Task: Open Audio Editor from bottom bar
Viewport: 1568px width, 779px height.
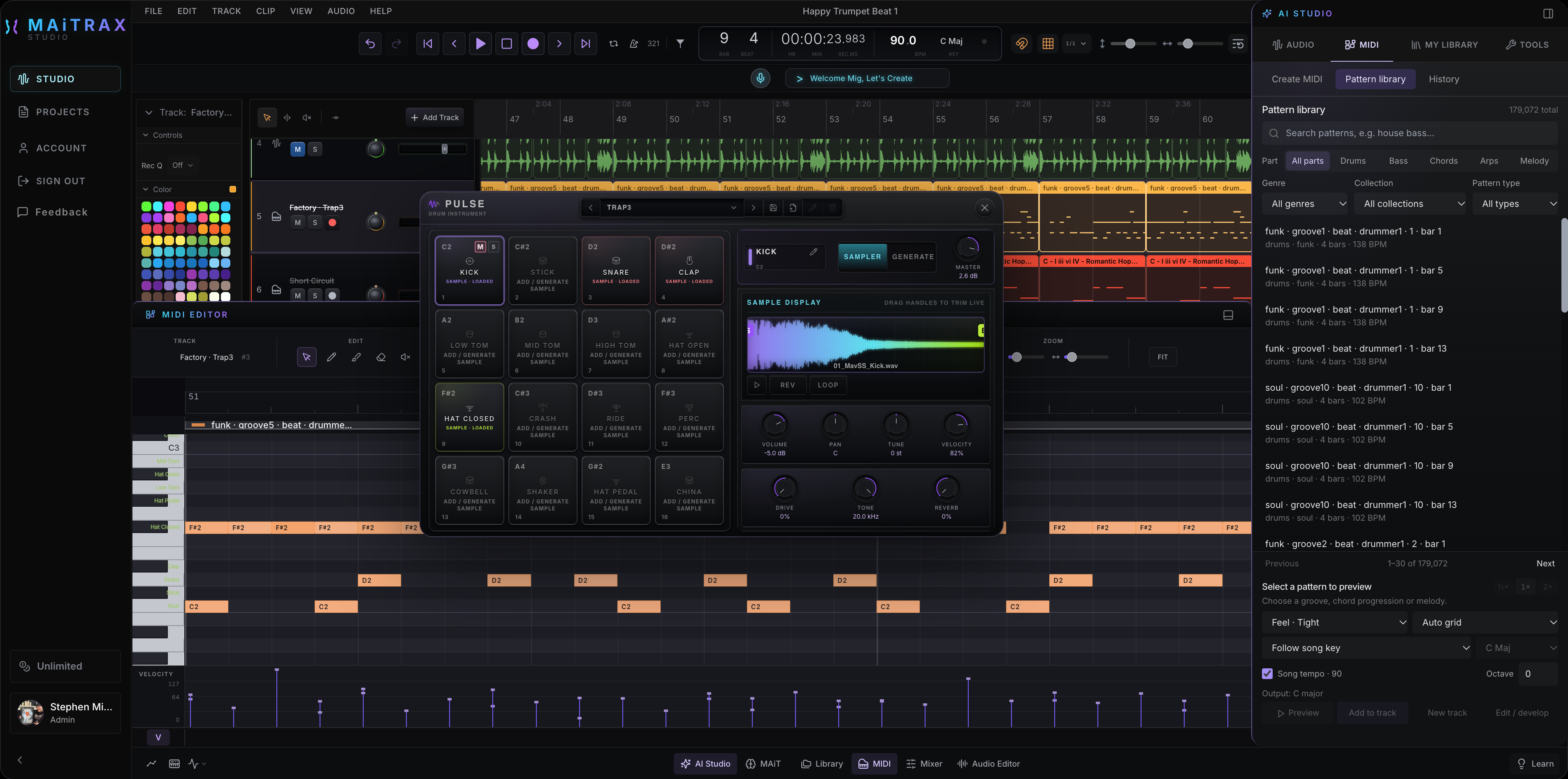Action: (988, 764)
